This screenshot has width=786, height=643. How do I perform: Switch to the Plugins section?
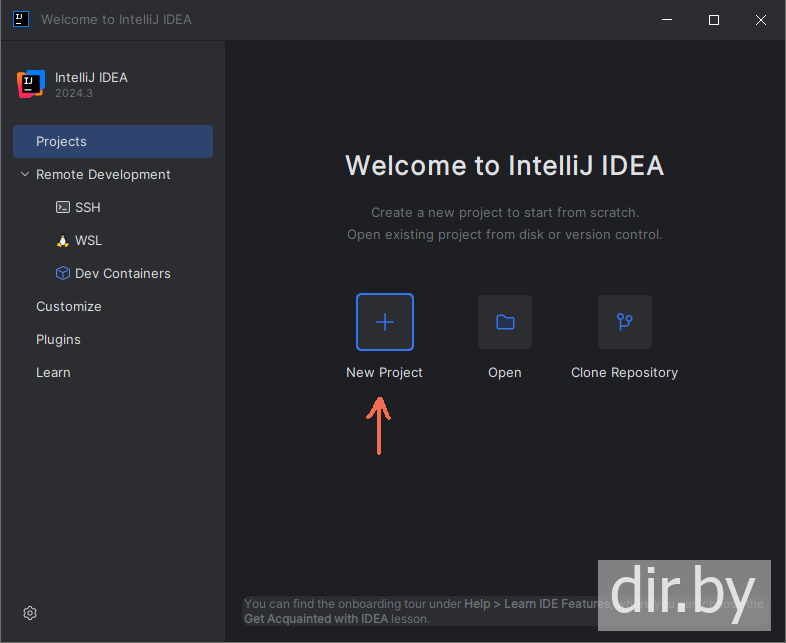click(x=58, y=340)
